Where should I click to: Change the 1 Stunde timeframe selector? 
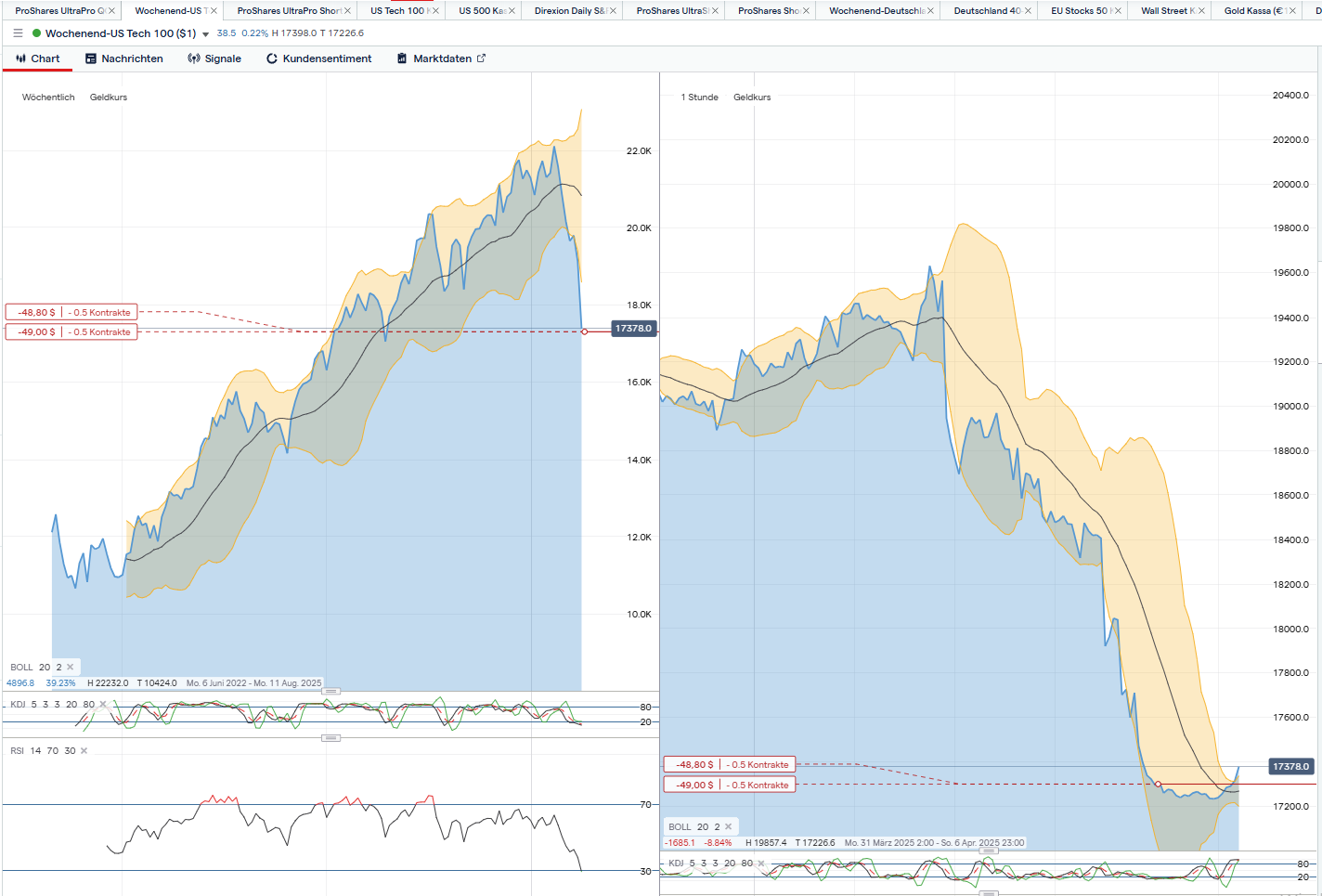[699, 97]
